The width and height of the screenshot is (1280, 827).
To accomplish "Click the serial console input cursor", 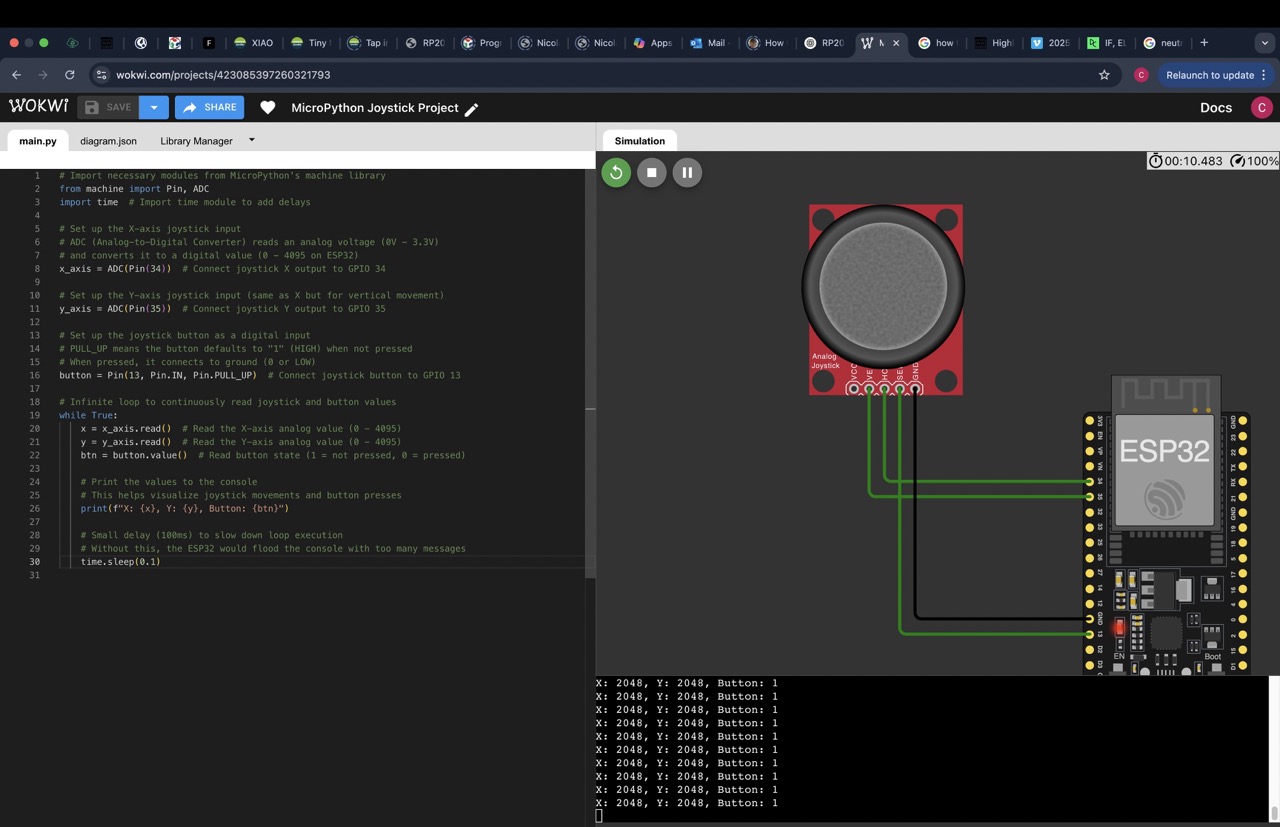I will (599, 816).
